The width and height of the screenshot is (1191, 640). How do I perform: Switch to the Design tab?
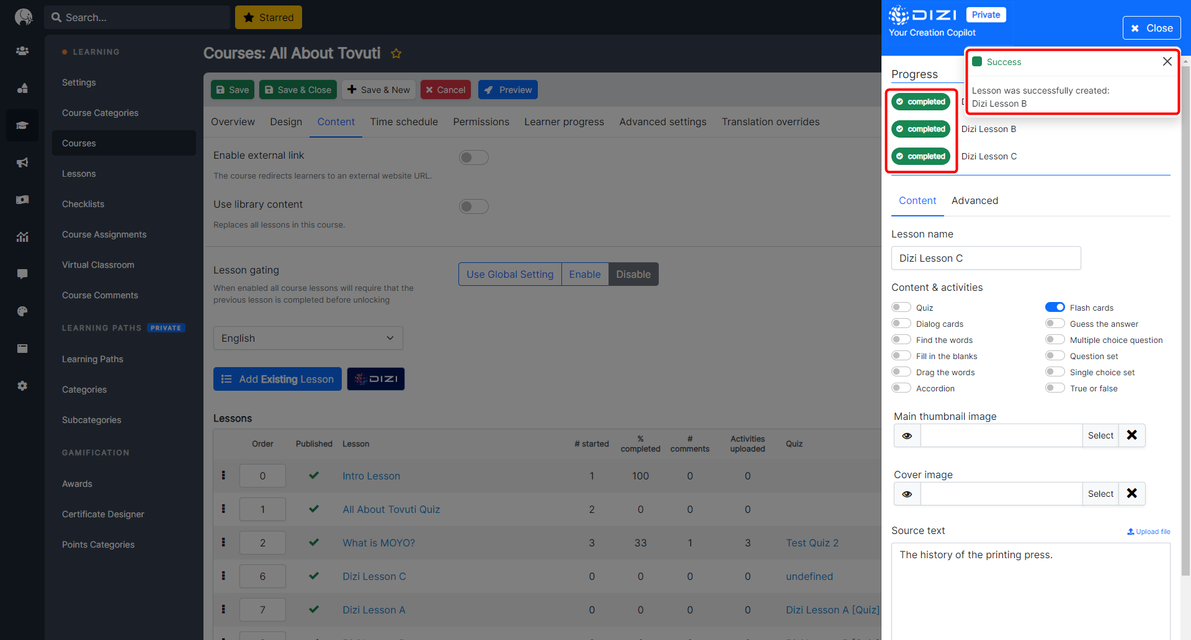click(286, 121)
